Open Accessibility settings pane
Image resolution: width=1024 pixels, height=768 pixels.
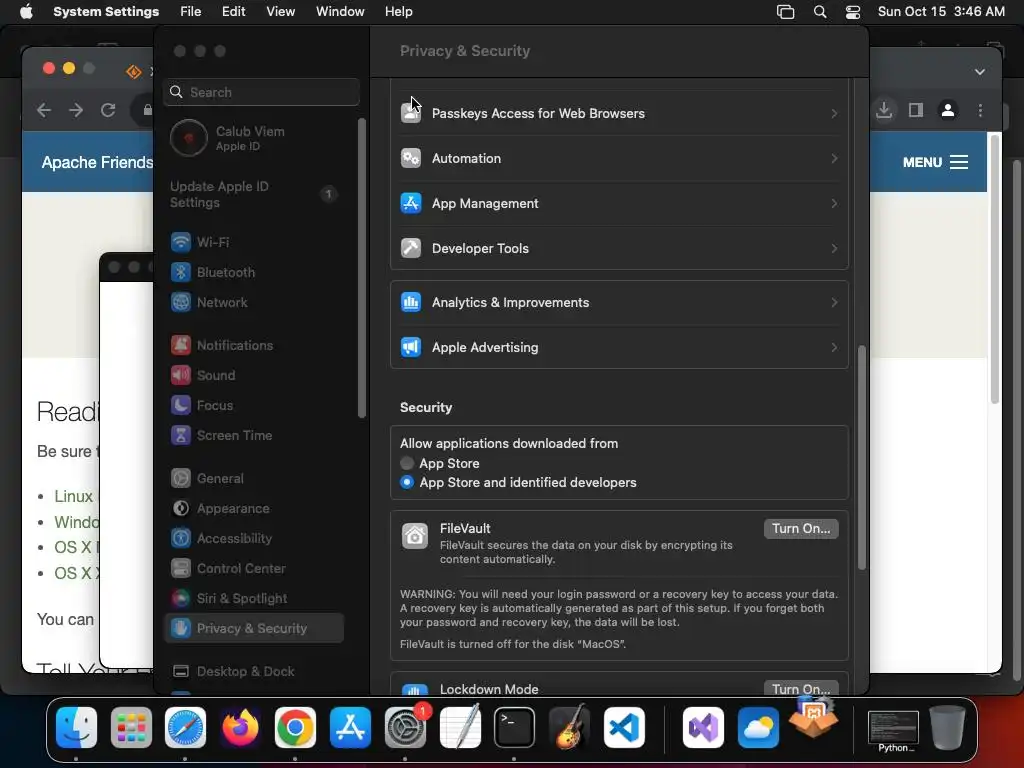pos(254,539)
